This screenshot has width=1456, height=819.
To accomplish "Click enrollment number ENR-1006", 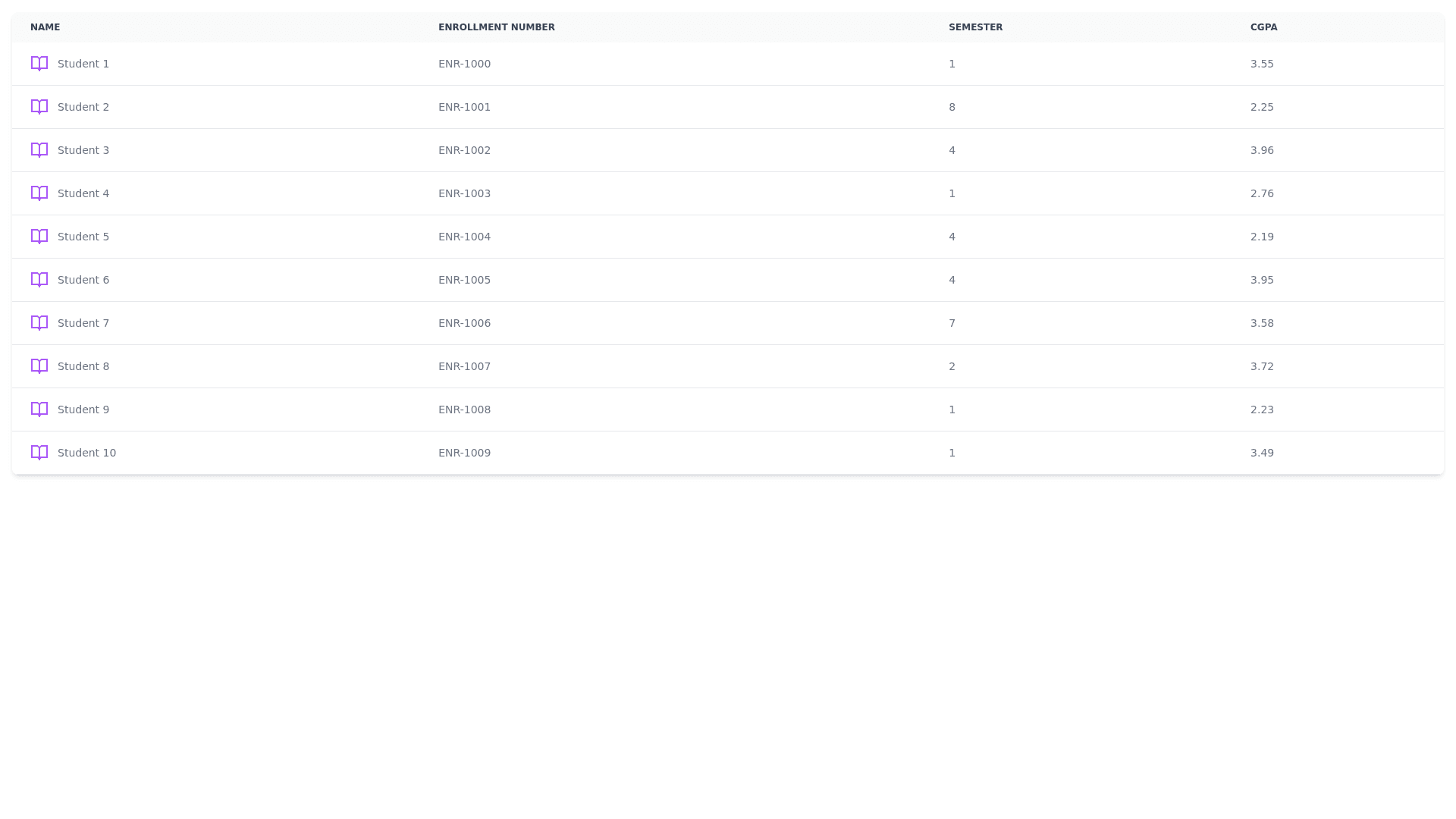I will (x=464, y=323).
